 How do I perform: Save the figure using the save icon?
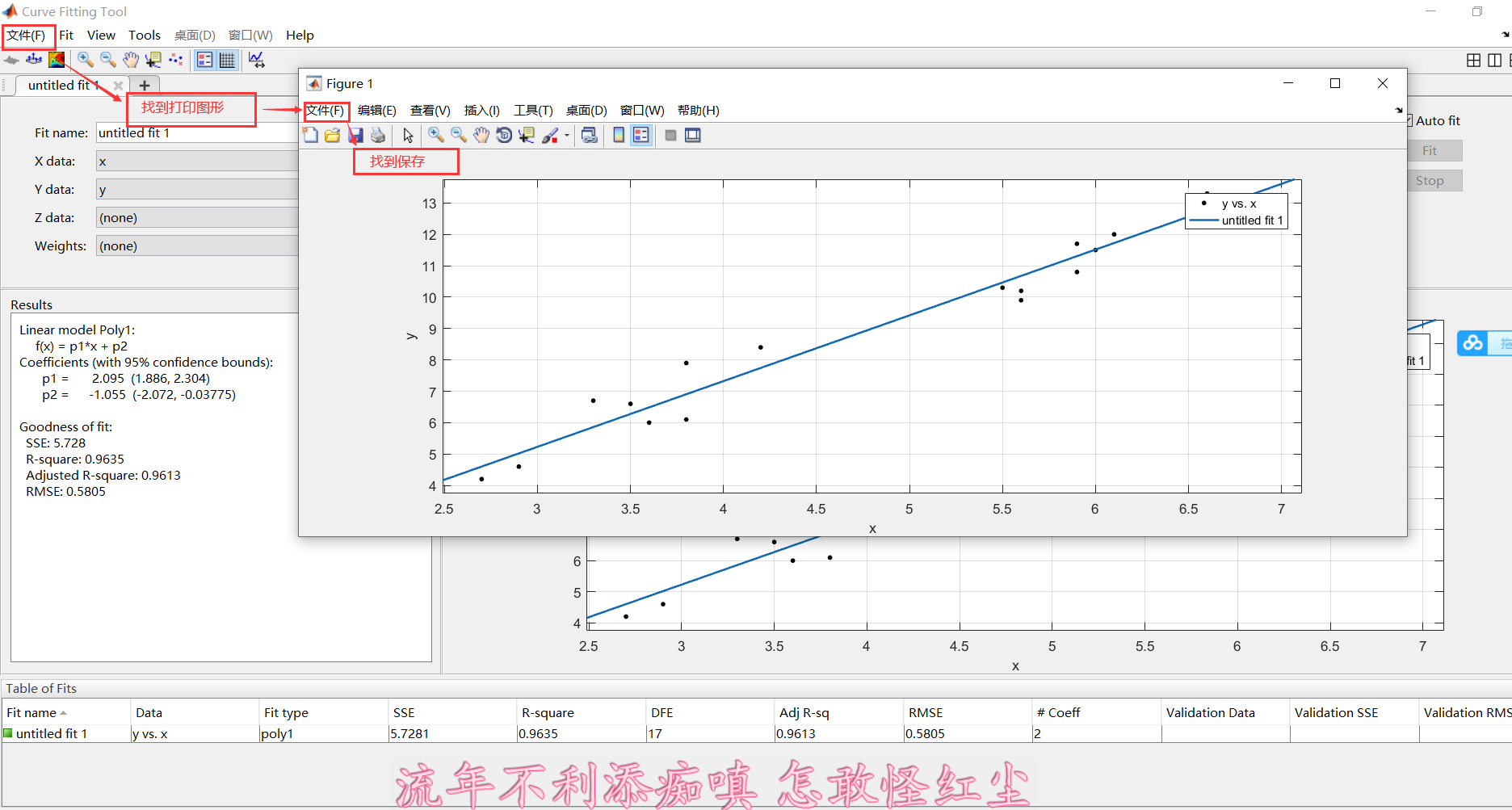pyautogui.click(x=355, y=135)
